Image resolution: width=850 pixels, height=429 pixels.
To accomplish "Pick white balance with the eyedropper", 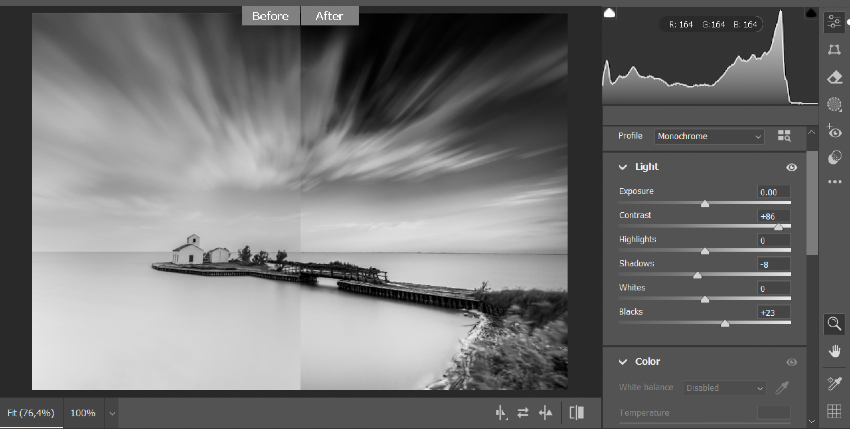I will click(782, 387).
